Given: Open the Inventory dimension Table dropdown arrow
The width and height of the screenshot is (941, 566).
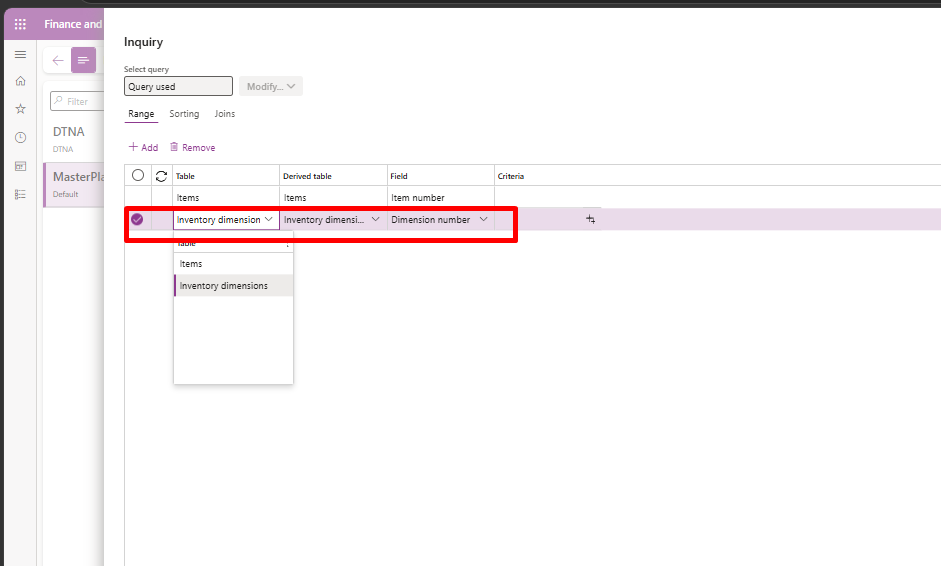Looking at the screenshot, I should [x=268, y=220].
